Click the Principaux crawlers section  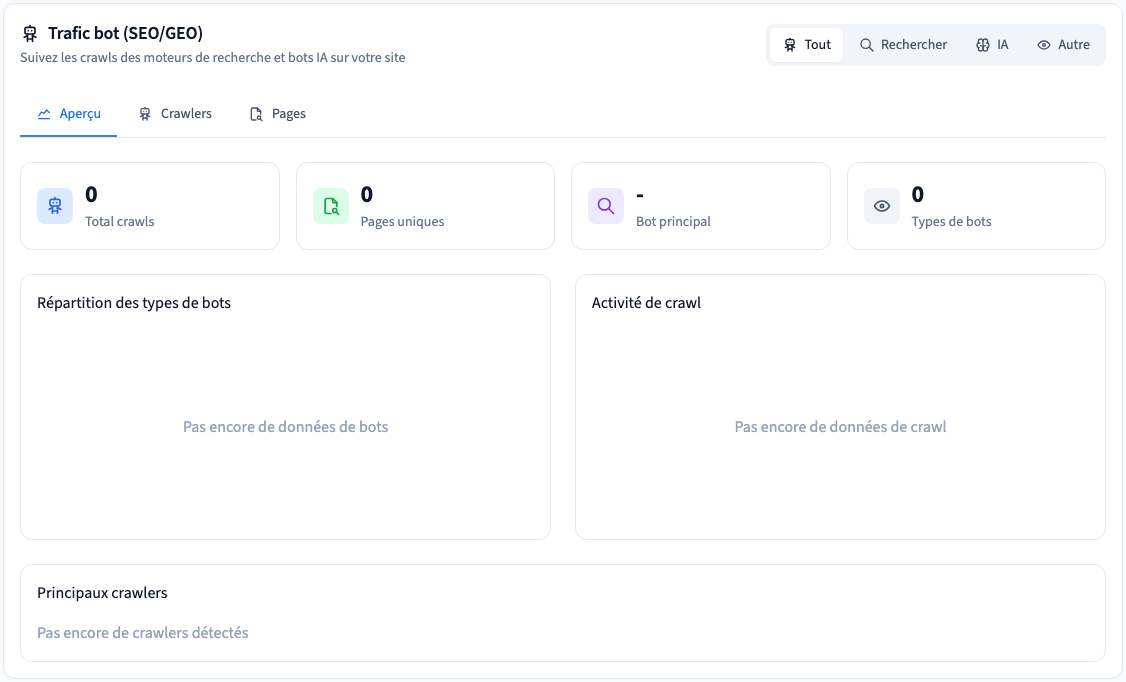click(563, 613)
